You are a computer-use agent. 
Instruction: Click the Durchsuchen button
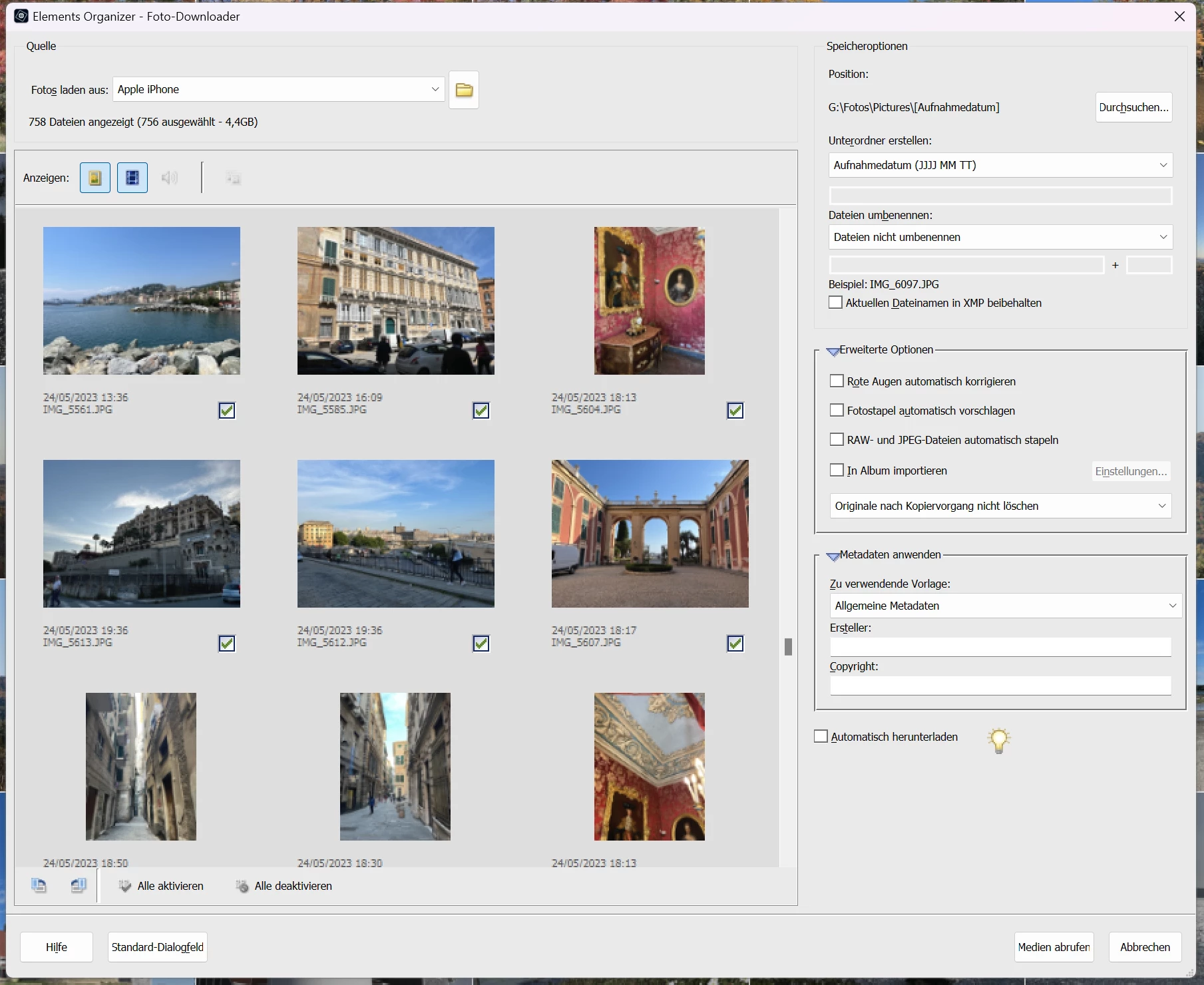[1133, 107]
